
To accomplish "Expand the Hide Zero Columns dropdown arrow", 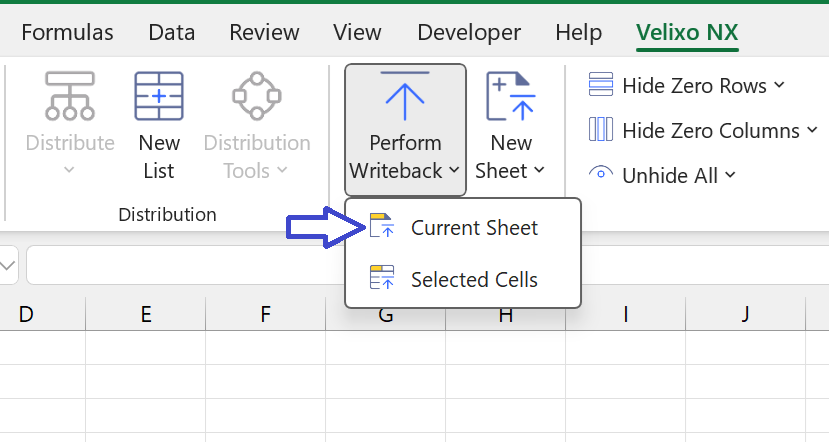I will [812, 130].
